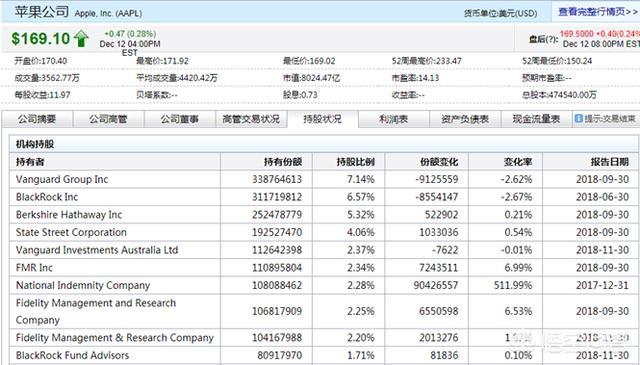Viewport: 640px width, 365px height.
Task: Click the -9125559 share change value
Action: (437, 179)
